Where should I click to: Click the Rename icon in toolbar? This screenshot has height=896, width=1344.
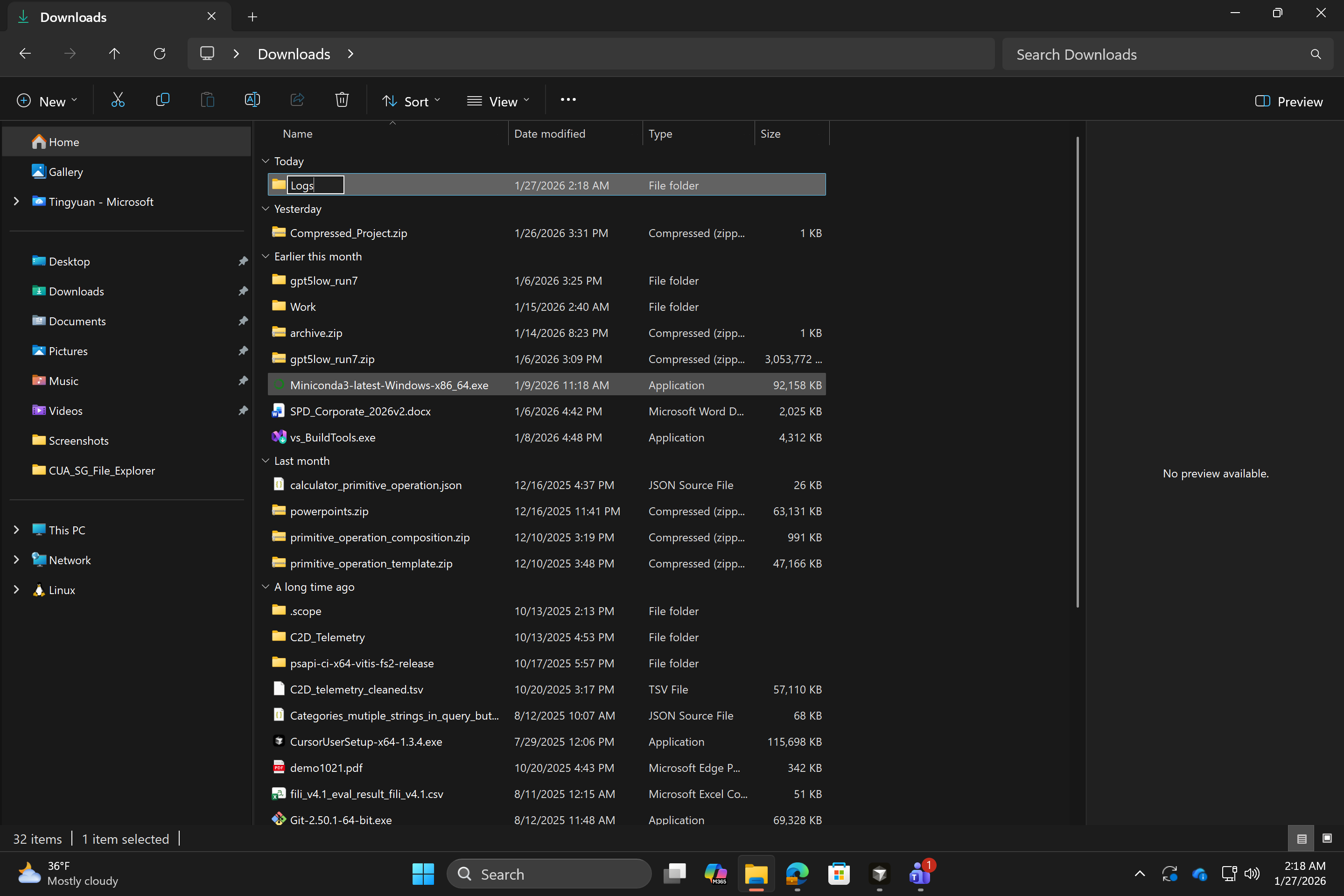tap(252, 101)
